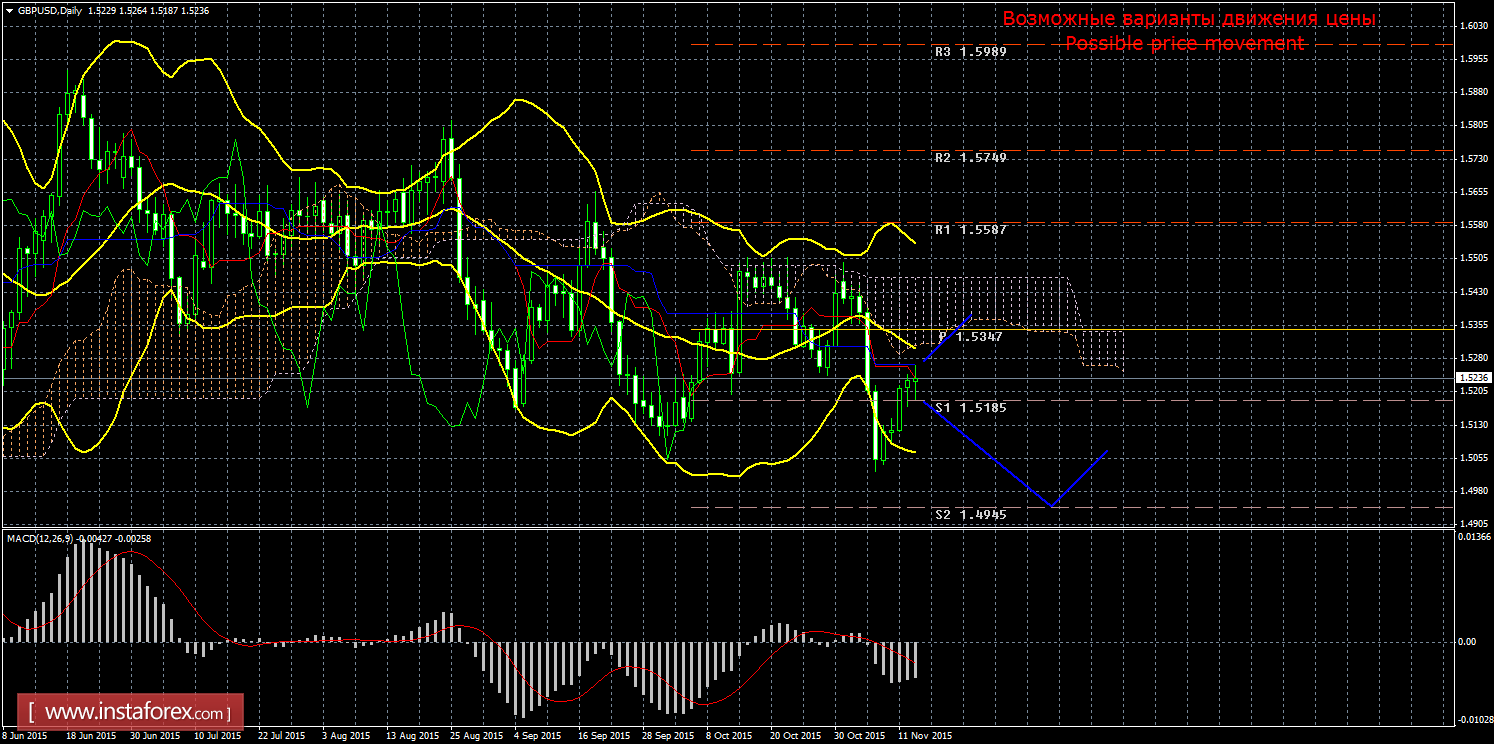Click the S2 1.4945 support label
This screenshot has width=1494, height=744.
coord(970,515)
